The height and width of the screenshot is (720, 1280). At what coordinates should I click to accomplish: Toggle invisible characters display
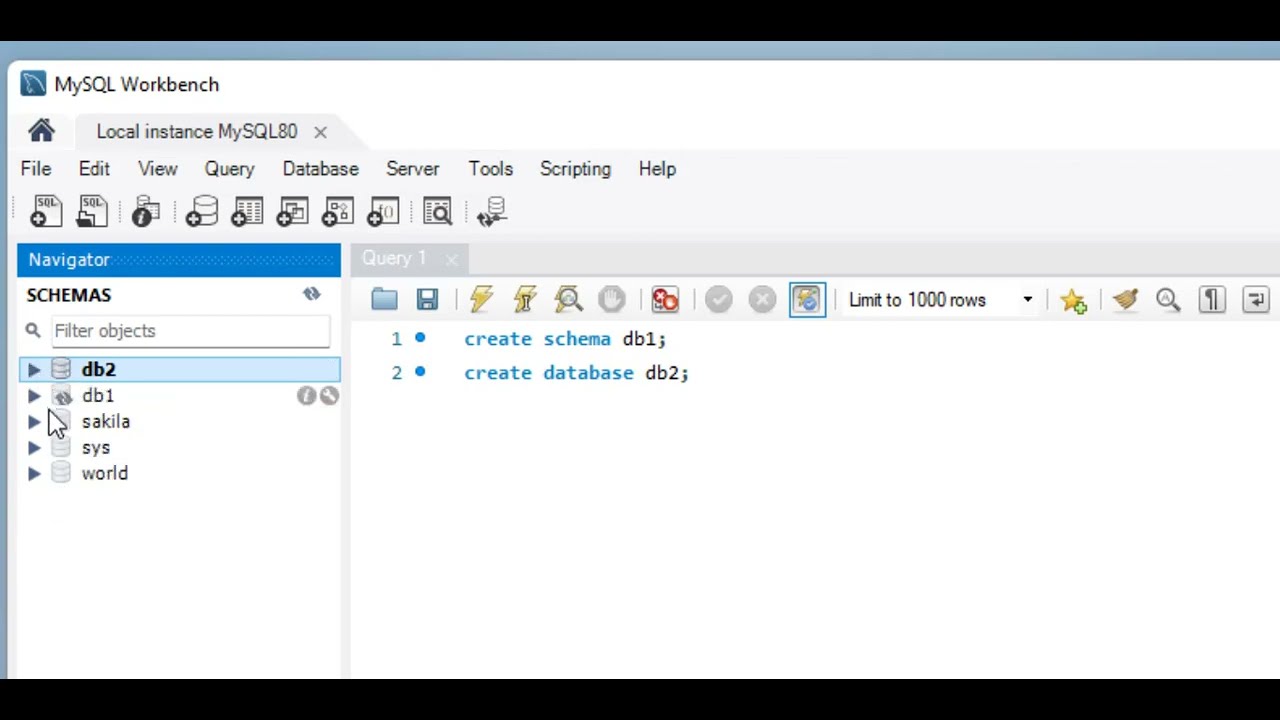pos(1212,299)
